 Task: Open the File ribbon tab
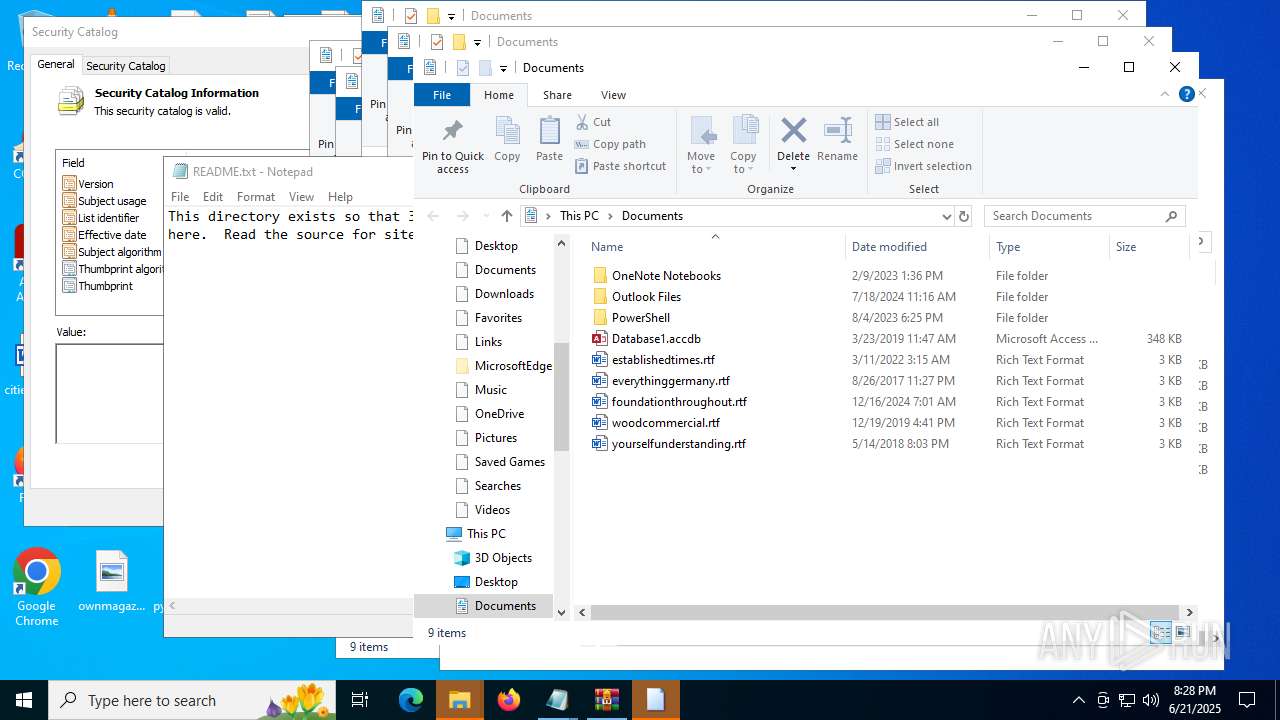[x=442, y=95]
